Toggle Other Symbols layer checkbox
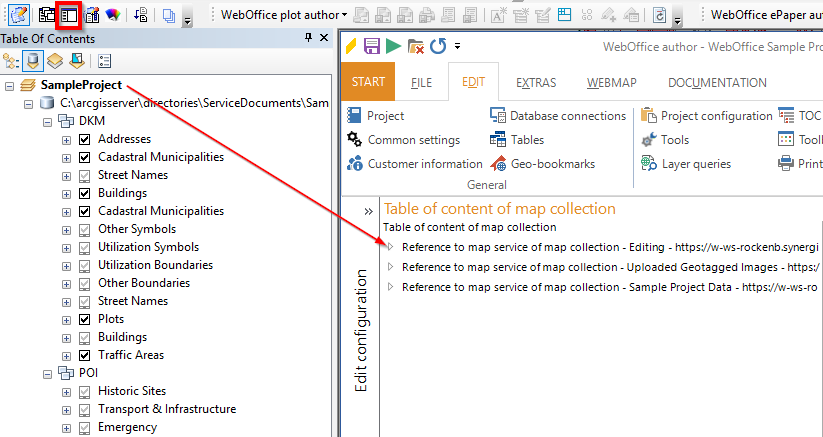The height and width of the screenshot is (437, 823). tap(85, 230)
